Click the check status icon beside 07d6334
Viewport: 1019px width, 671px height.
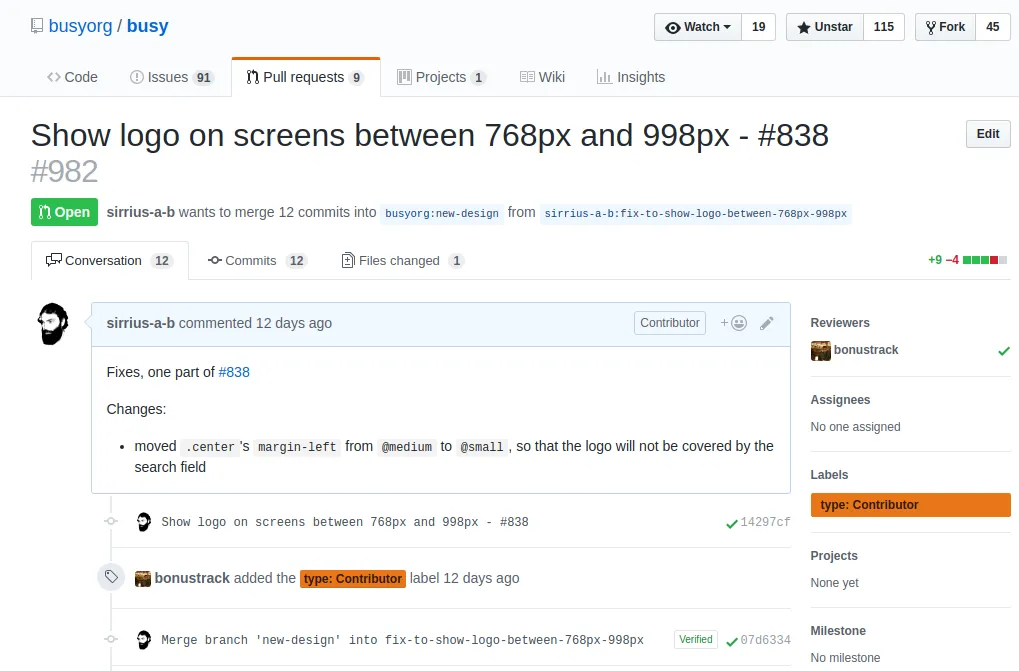coord(732,642)
